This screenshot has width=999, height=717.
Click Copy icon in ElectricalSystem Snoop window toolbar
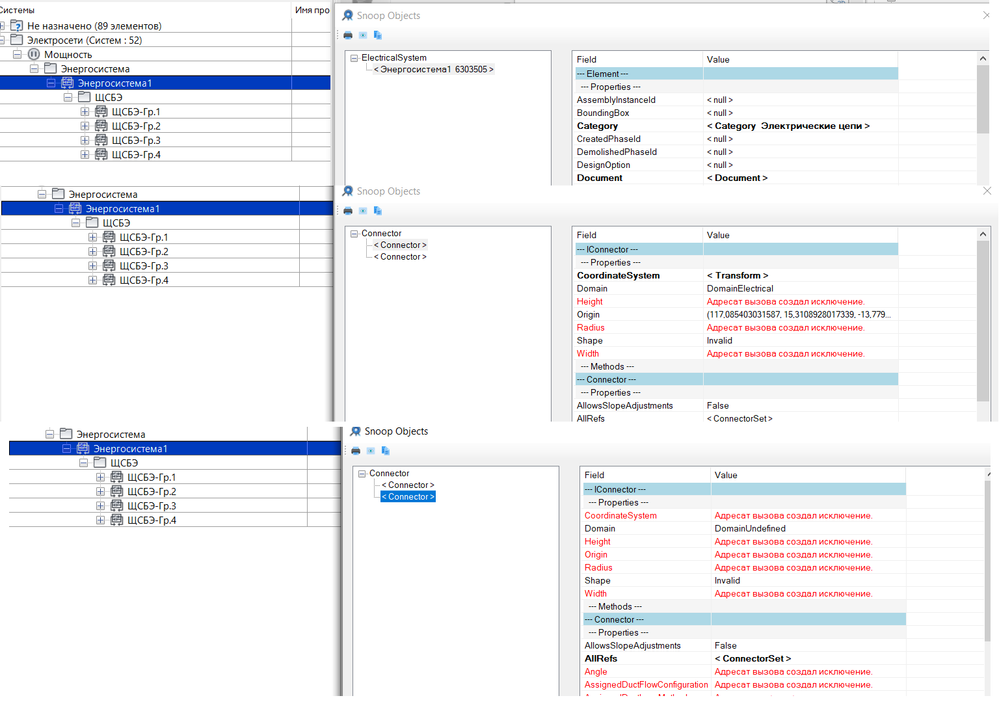pos(377,35)
